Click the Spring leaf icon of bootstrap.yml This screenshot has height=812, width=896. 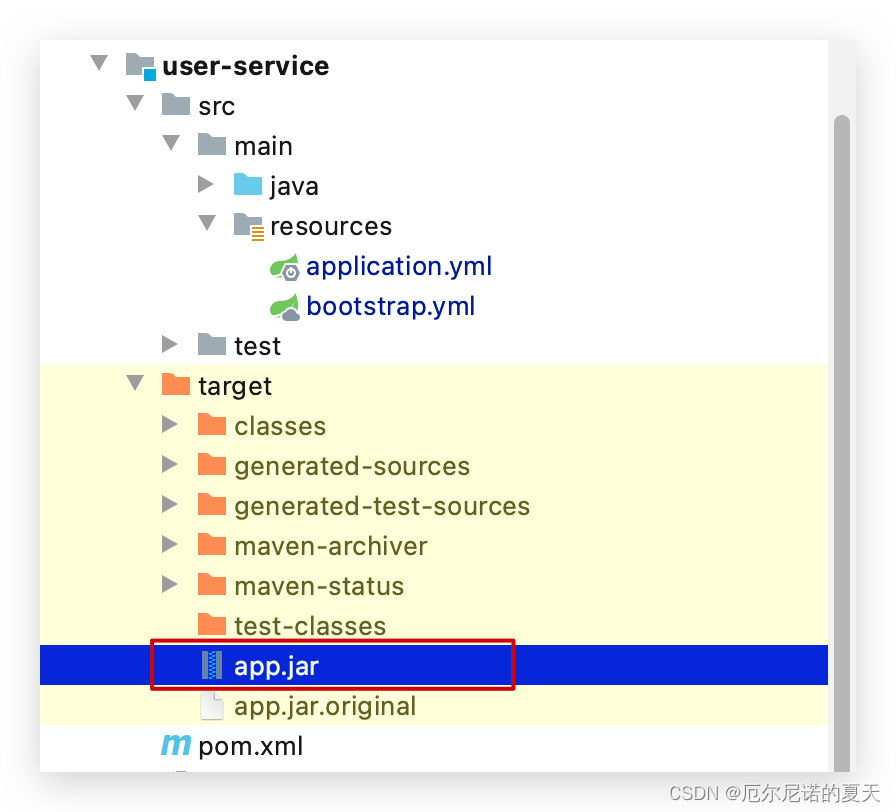click(x=284, y=307)
